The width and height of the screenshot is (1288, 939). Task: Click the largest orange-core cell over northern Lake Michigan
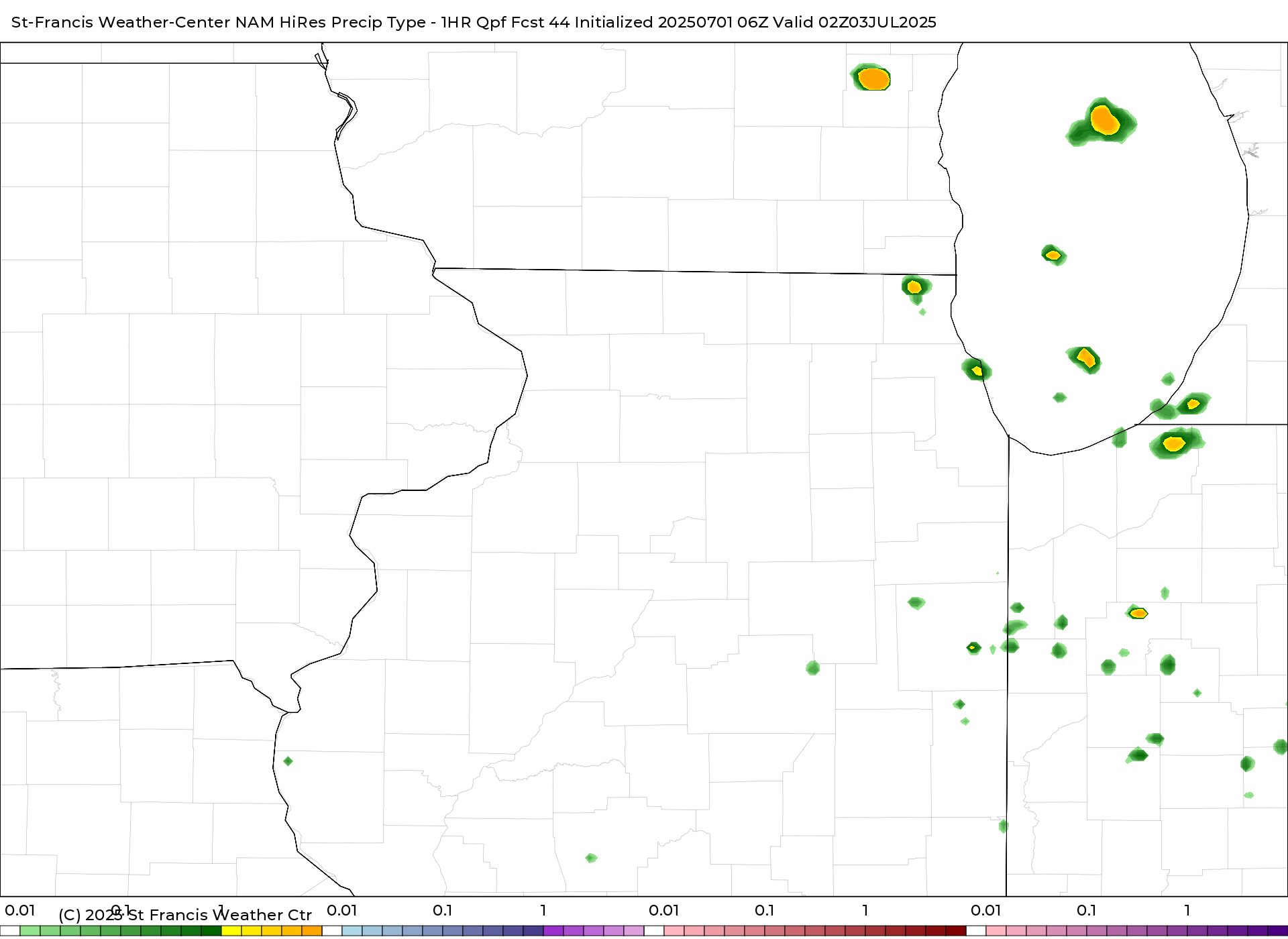coord(1104,121)
